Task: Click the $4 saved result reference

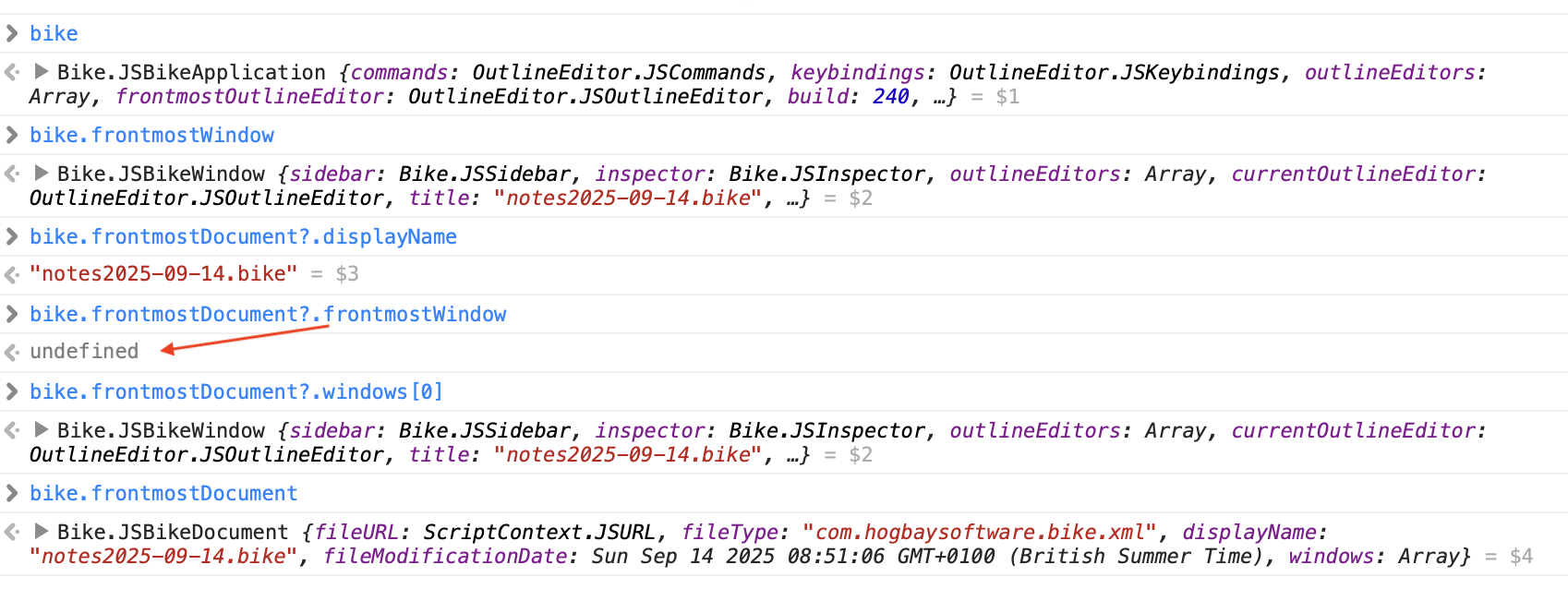Action: 1521,557
